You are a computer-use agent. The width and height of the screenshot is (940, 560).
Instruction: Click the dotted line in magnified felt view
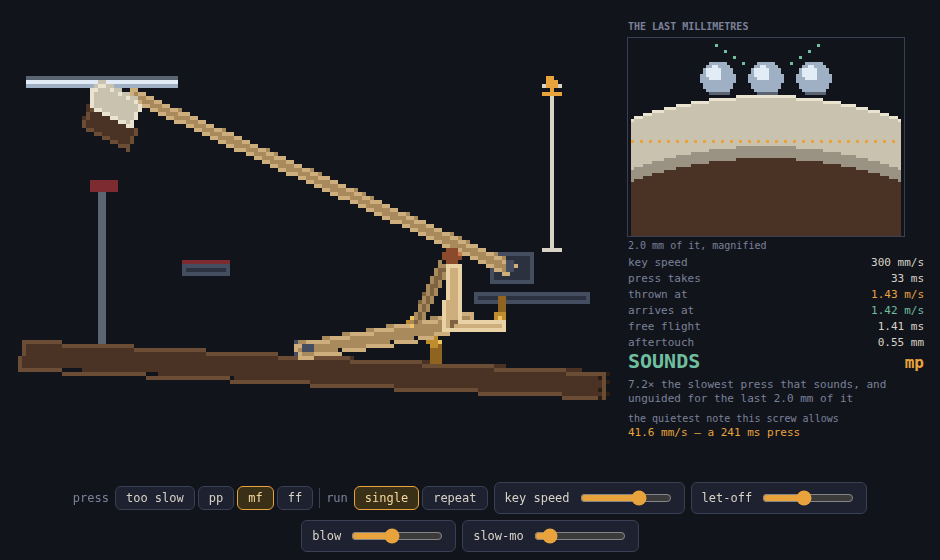click(766, 141)
